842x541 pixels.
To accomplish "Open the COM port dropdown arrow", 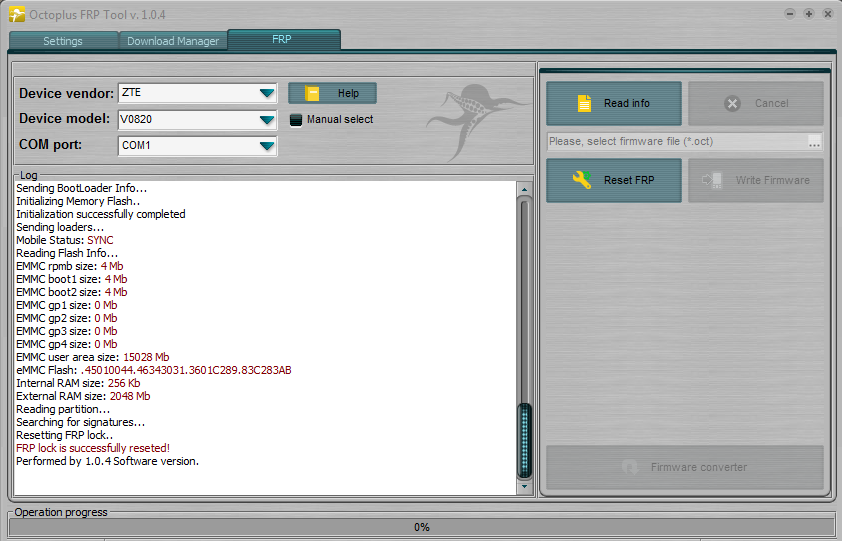I will click(x=267, y=146).
